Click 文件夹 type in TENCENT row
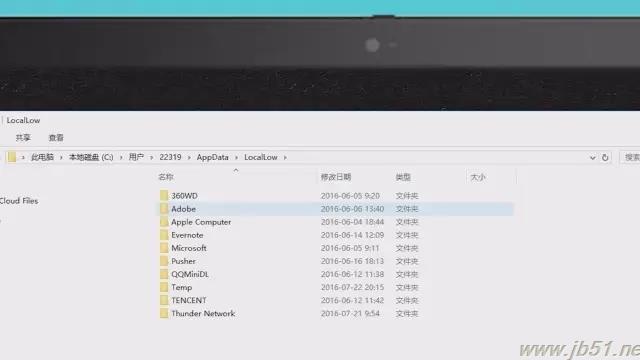The width and height of the screenshot is (640, 360). tap(407, 300)
